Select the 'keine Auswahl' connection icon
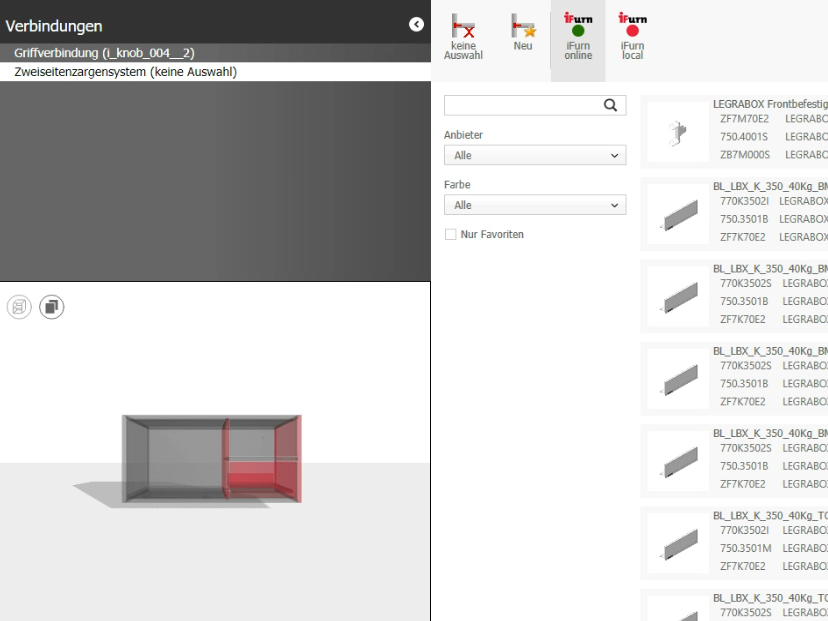The height and width of the screenshot is (621, 828). pos(463,37)
